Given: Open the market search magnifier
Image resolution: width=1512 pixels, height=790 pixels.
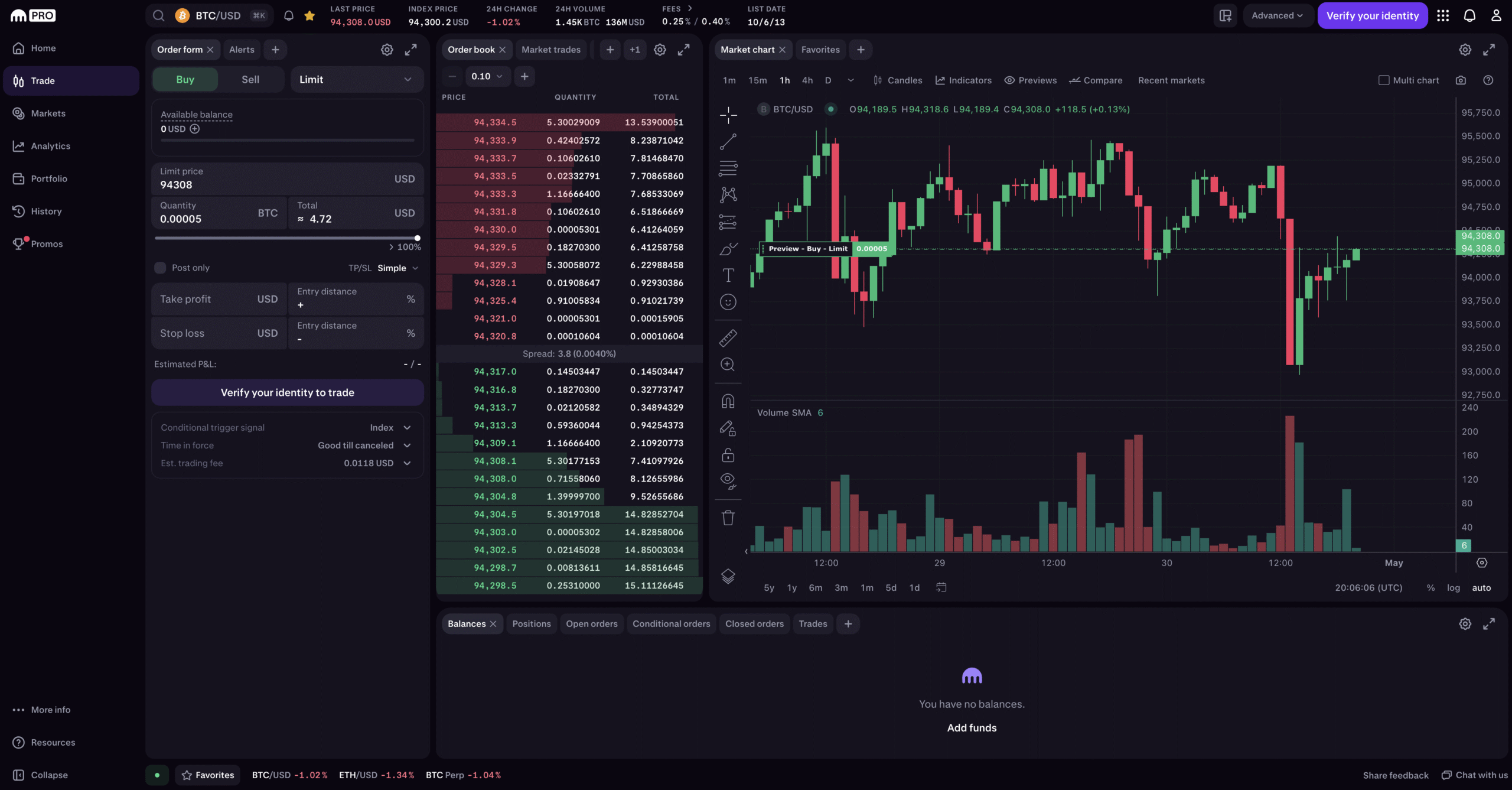Looking at the screenshot, I should pyautogui.click(x=158, y=15).
